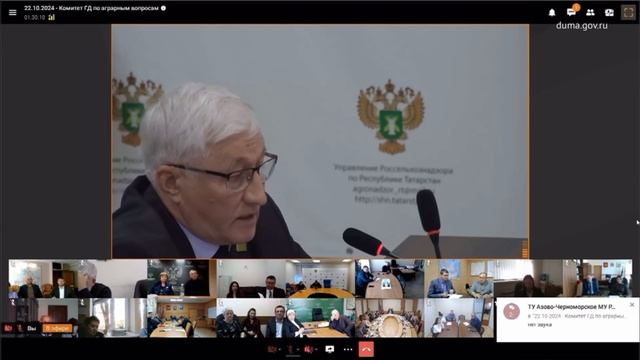This screenshot has width=640, height=360.
Task: Expand camera options arrow
Action: [x=279, y=350]
